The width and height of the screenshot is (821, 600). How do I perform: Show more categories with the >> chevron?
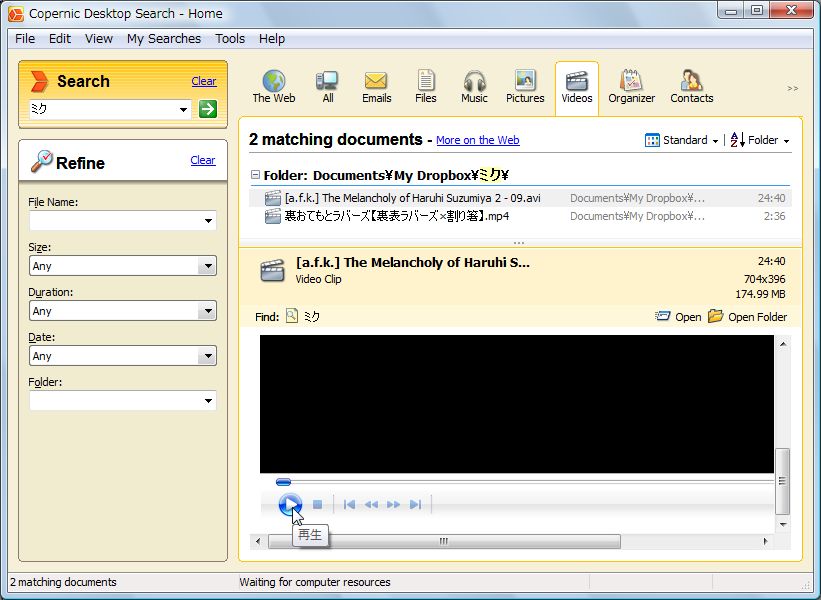coord(793,88)
